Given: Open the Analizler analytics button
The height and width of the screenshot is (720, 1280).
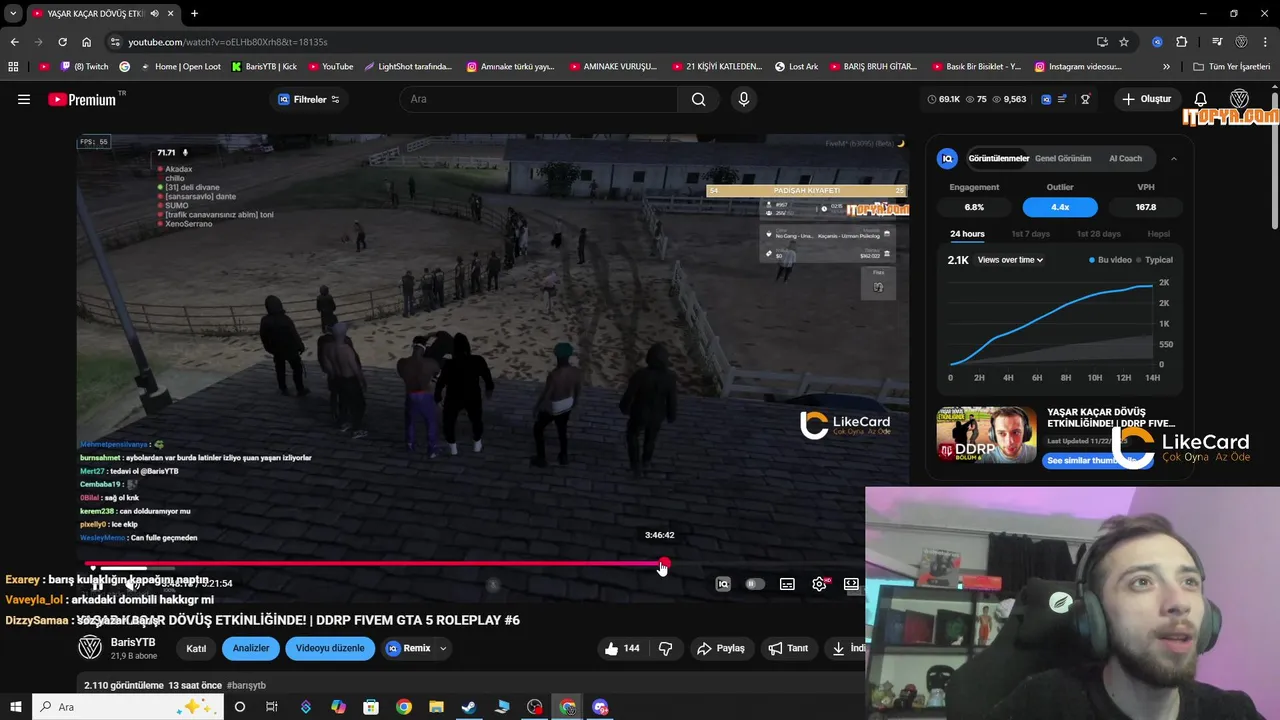Looking at the screenshot, I should click(x=251, y=648).
